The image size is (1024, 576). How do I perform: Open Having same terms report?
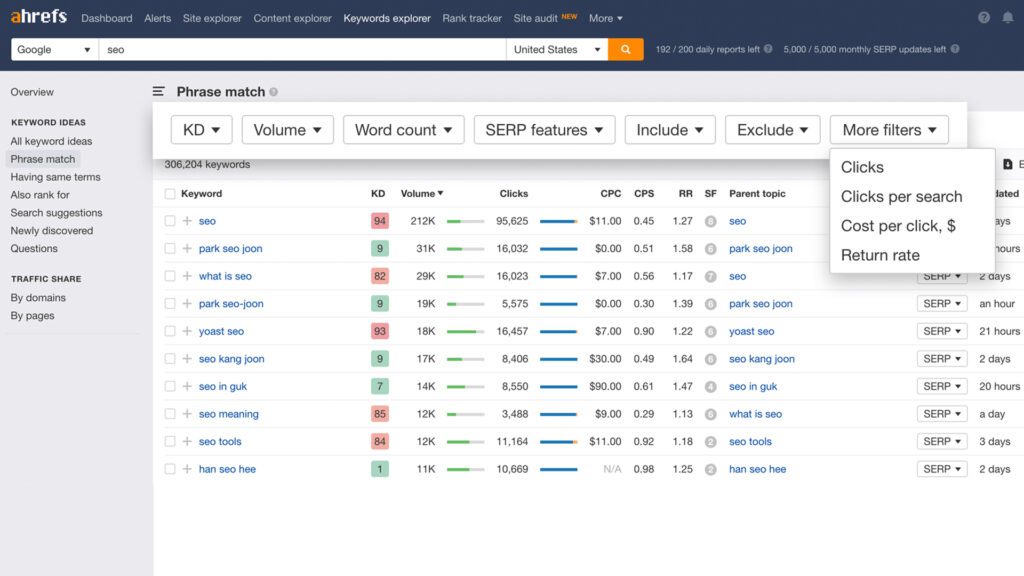tap(56, 177)
